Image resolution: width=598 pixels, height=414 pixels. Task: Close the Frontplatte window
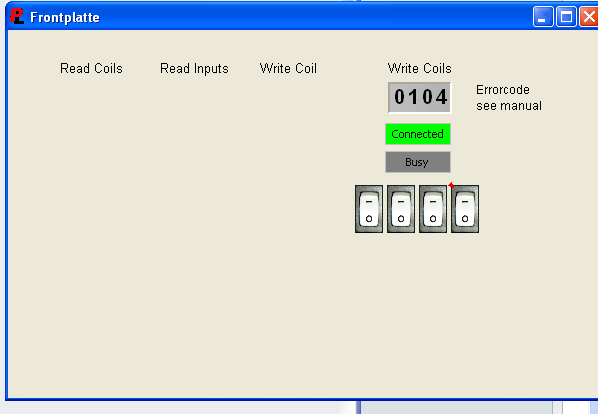point(589,17)
